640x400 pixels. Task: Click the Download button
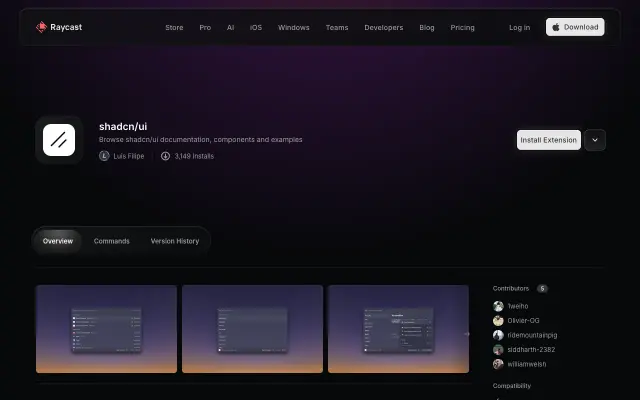point(575,27)
